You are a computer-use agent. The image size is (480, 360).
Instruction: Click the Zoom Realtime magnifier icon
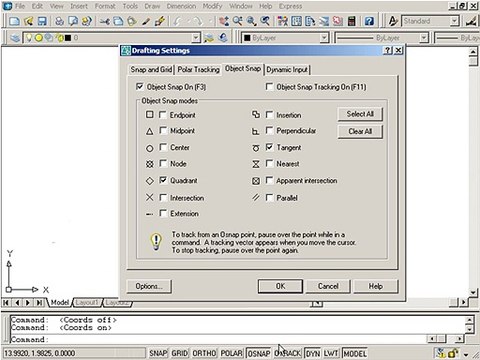click(237, 21)
